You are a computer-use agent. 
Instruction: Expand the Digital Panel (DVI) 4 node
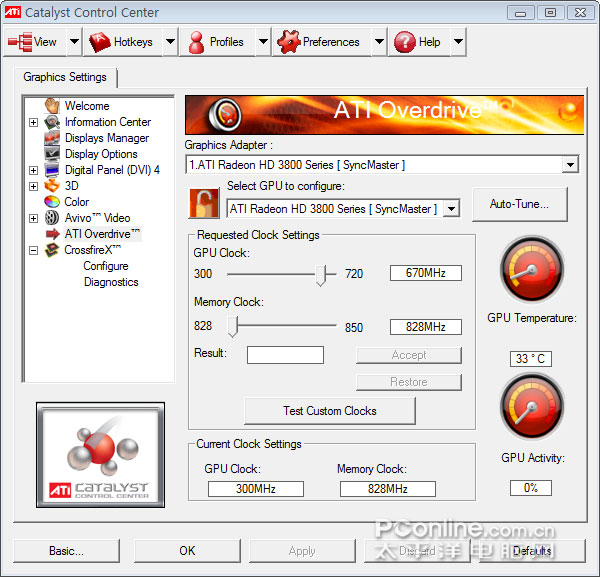coord(34,170)
